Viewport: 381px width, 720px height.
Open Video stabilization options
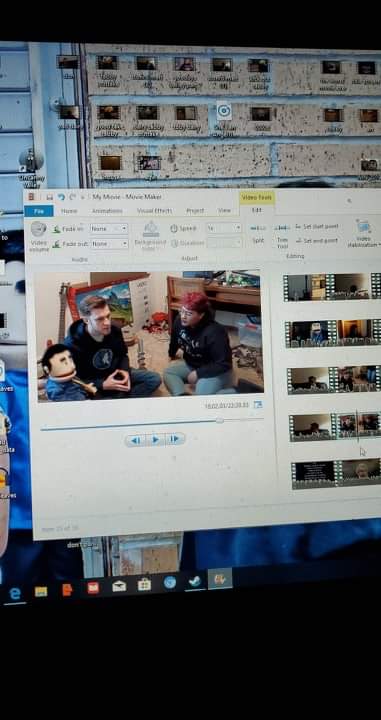coord(364,234)
